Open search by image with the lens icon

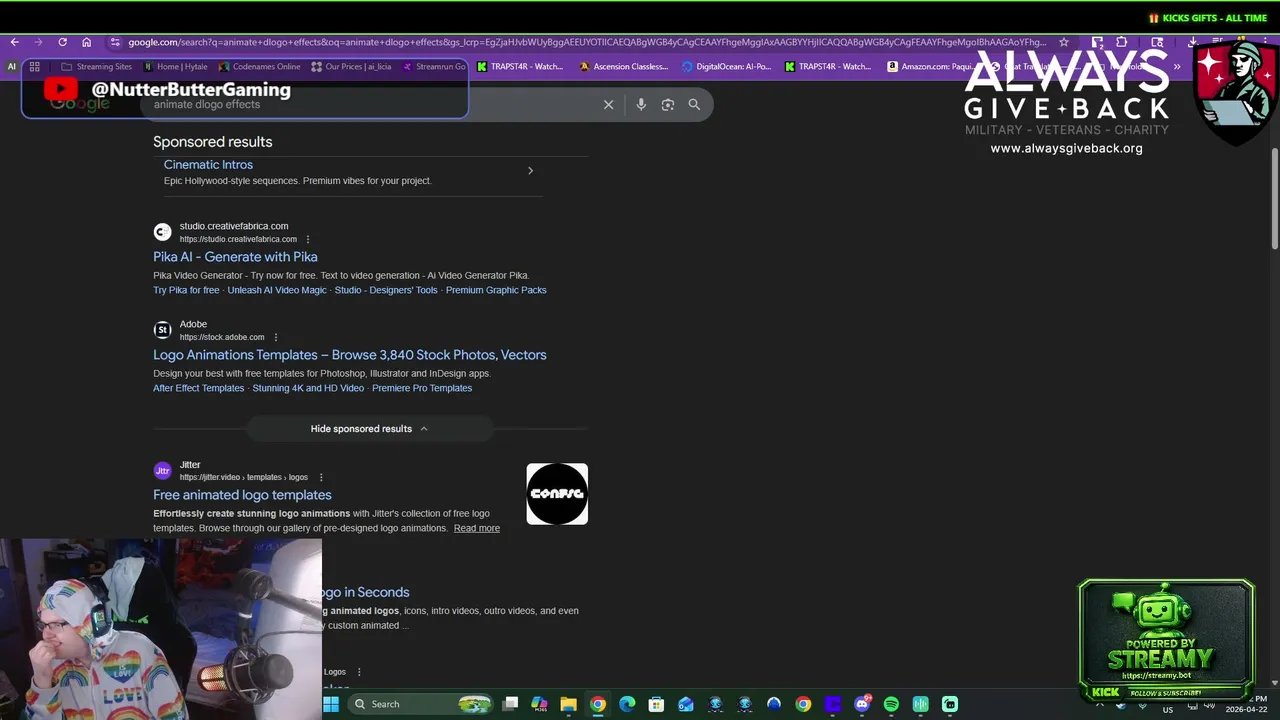(x=668, y=104)
